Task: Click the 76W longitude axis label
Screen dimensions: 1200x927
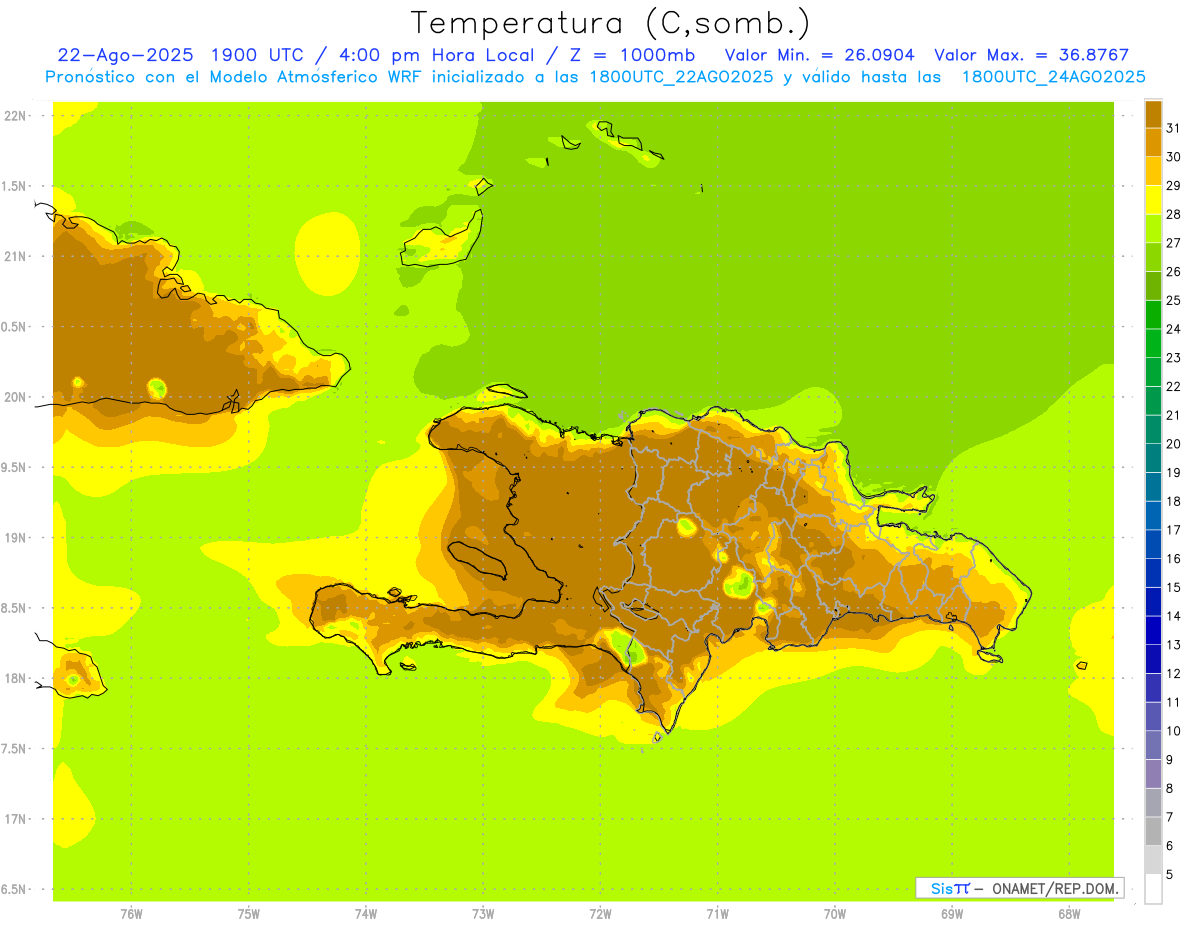Action: click(x=131, y=914)
